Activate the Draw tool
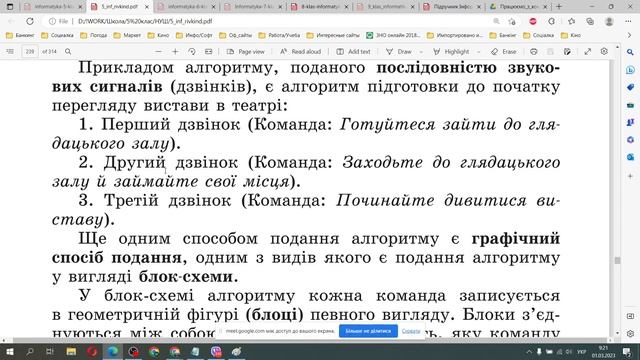640x360 pixels. pyautogui.click(x=398, y=52)
